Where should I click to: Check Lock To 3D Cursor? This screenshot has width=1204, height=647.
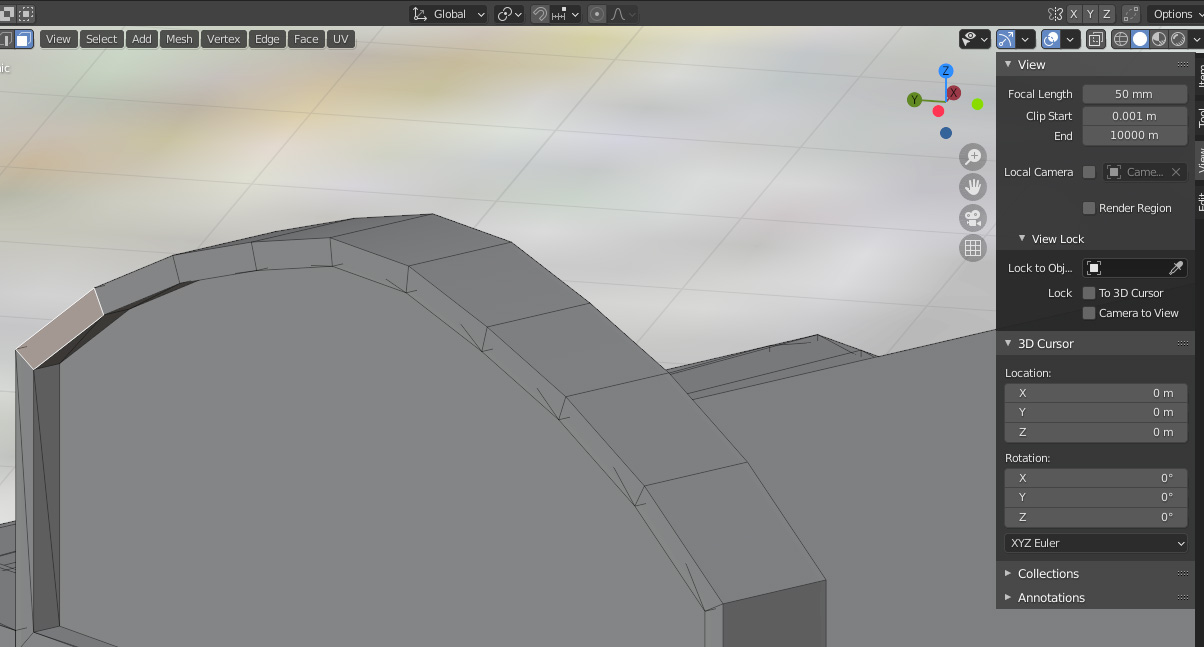click(x=1089, y=293)
